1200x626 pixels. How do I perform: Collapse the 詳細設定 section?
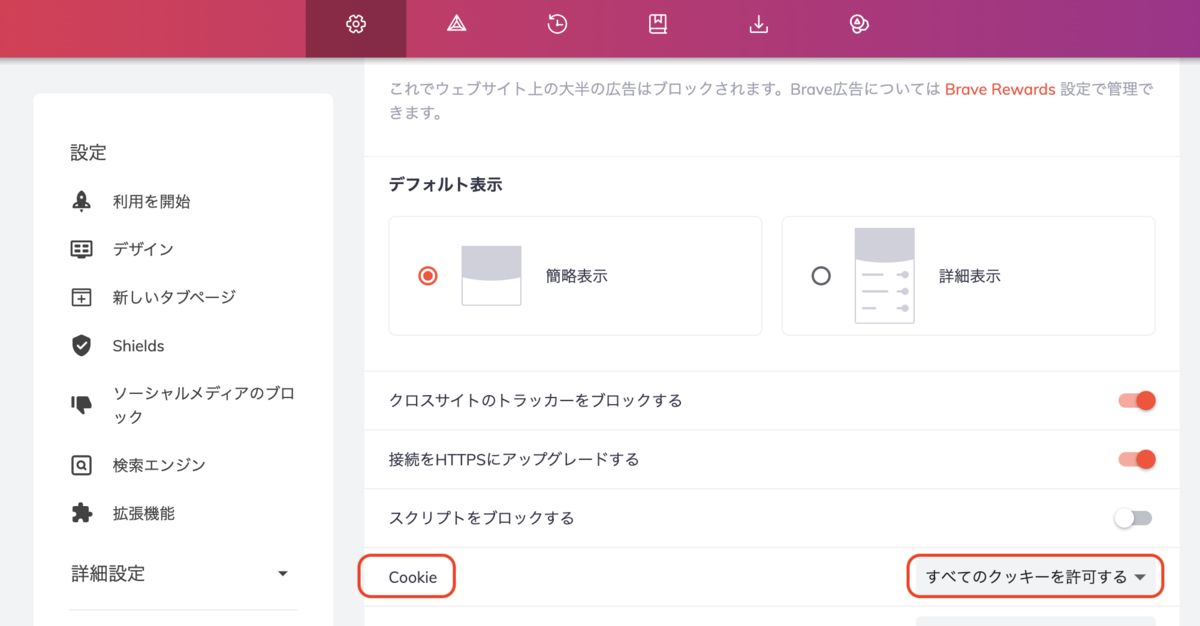(282, 573)
